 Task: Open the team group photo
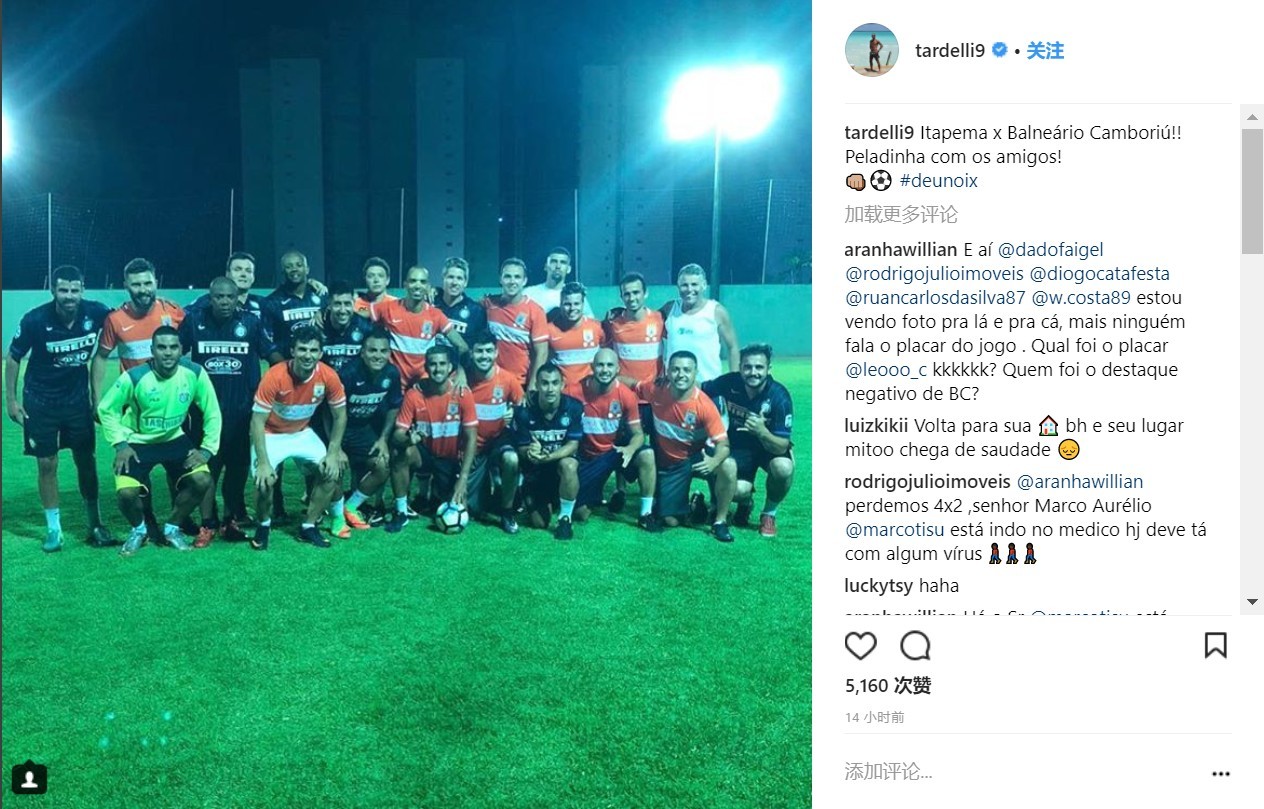[406, 404]
